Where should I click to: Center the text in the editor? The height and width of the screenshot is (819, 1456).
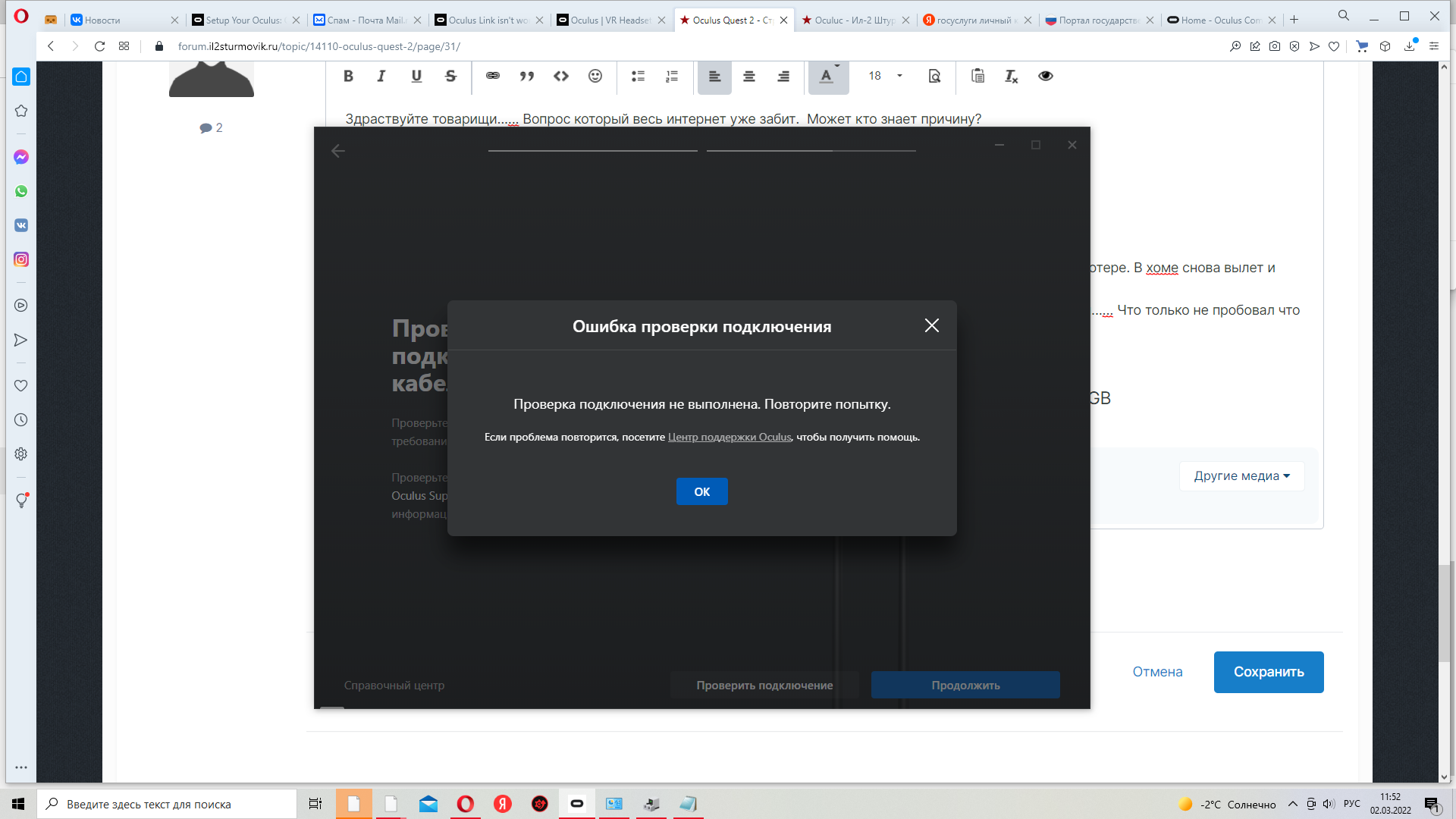coord(749,76)
